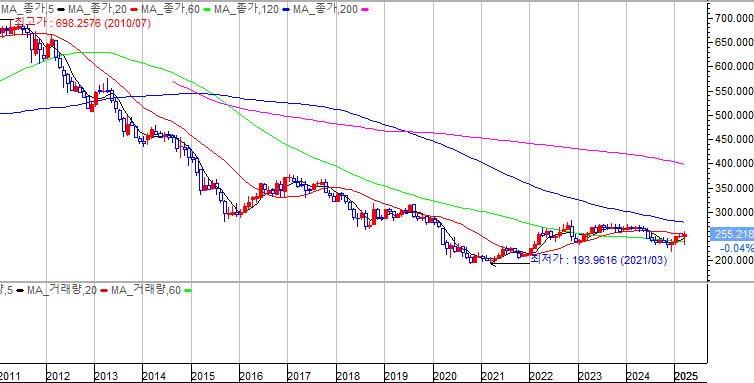Click the 500.000 price axis label
The height and width of the screenshot is (383, 754).
coord(734,115)
